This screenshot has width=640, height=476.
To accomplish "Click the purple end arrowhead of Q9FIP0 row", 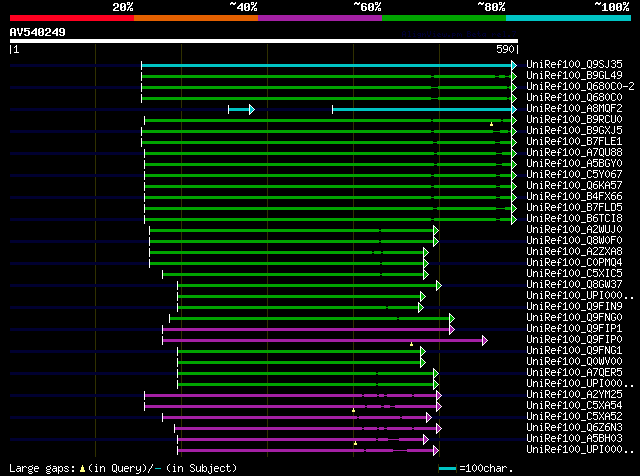I will [x=484, y=340].
